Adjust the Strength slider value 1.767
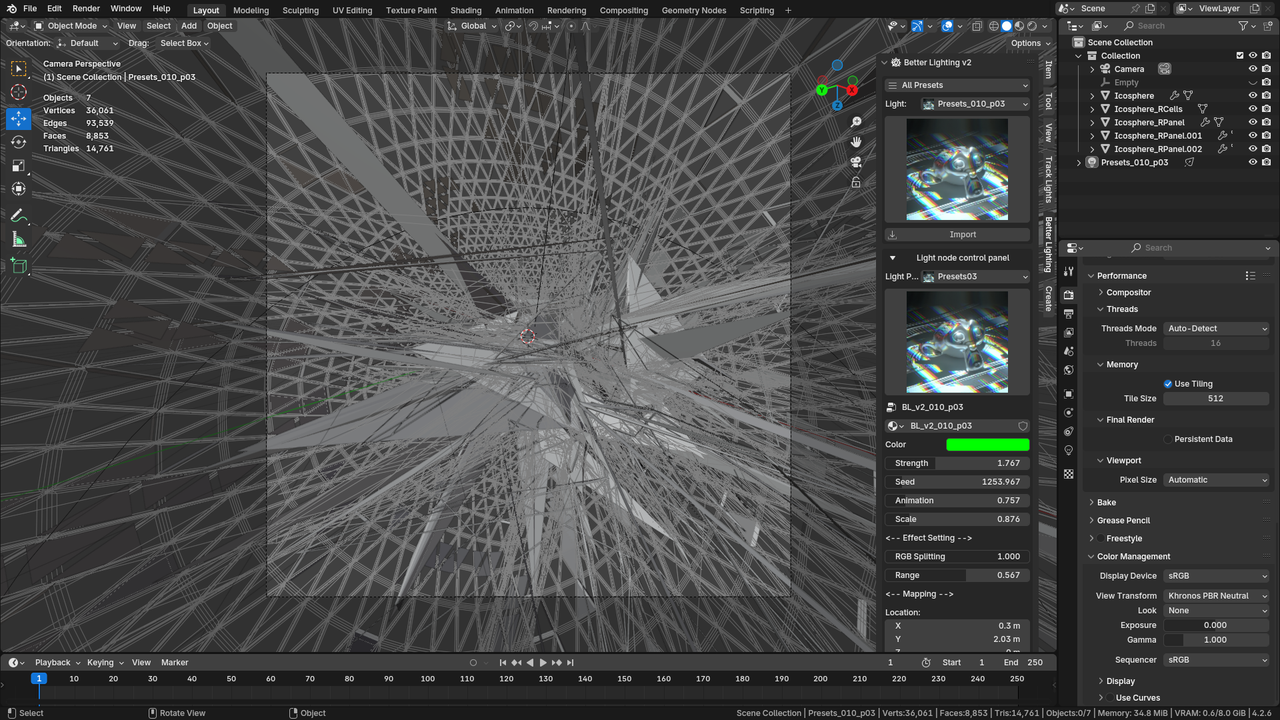The image size is (1280, 720). pyautogui.click(x=957, y=464)
